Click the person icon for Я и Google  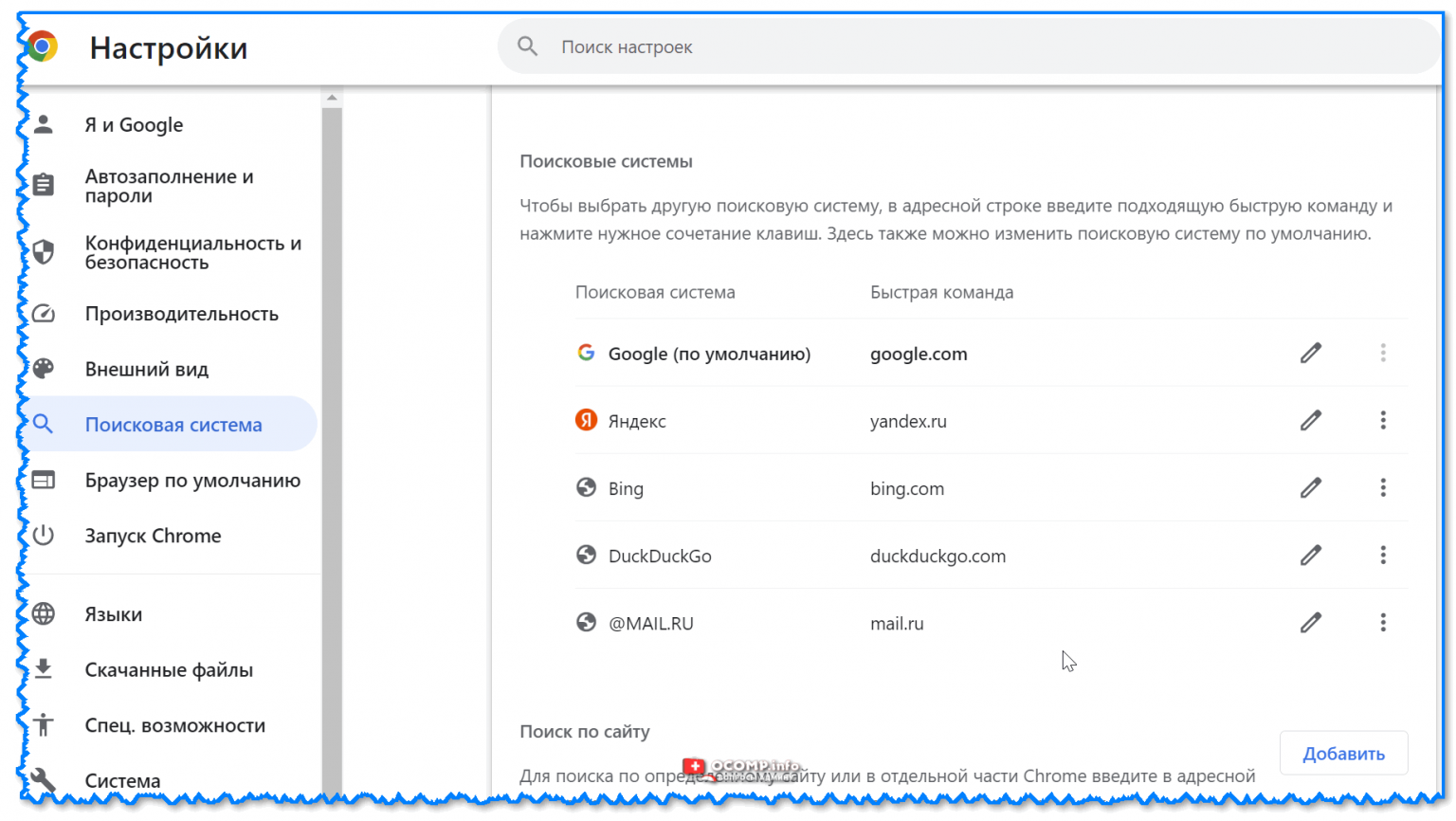pos(44,124)
